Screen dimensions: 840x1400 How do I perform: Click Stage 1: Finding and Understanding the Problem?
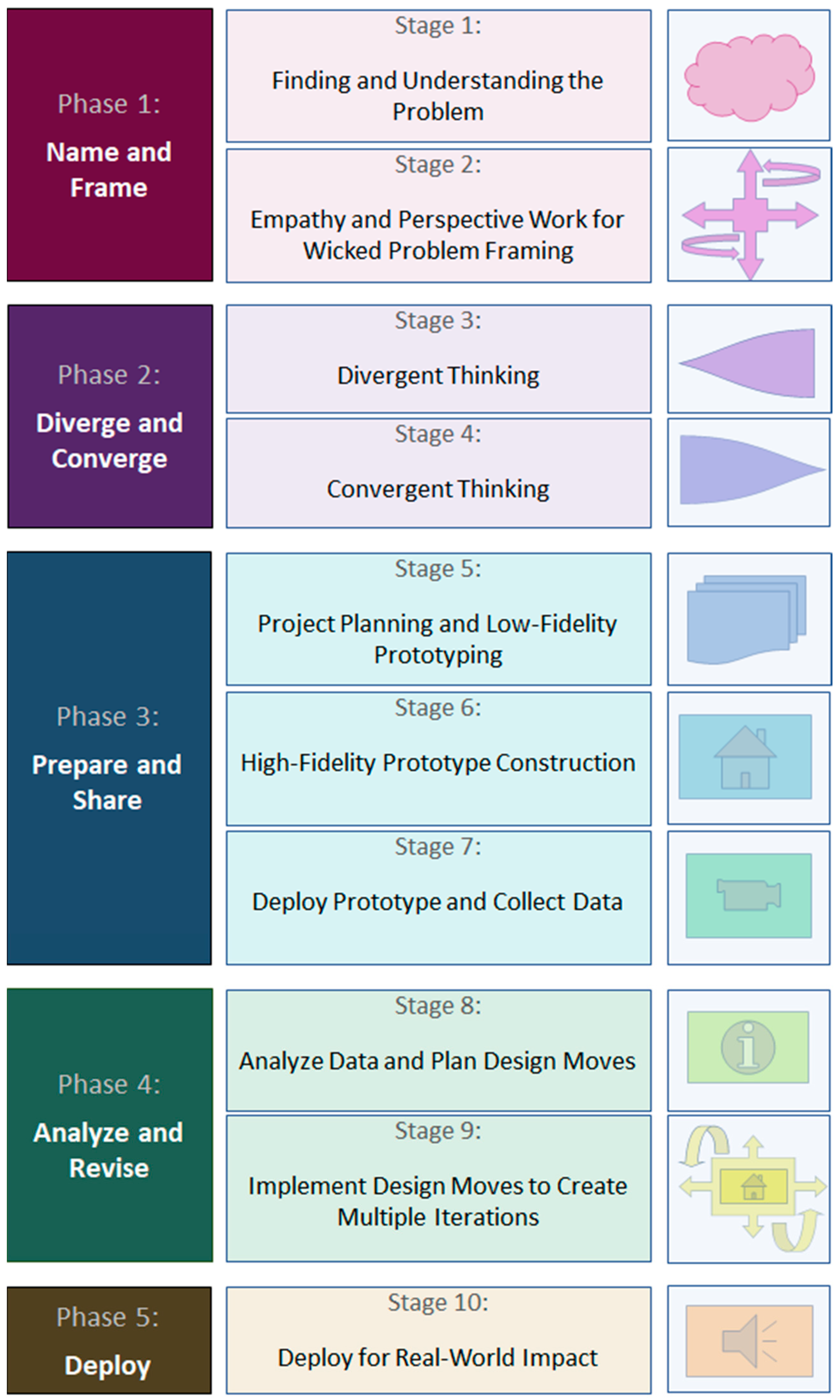click(x=438, y=76)
